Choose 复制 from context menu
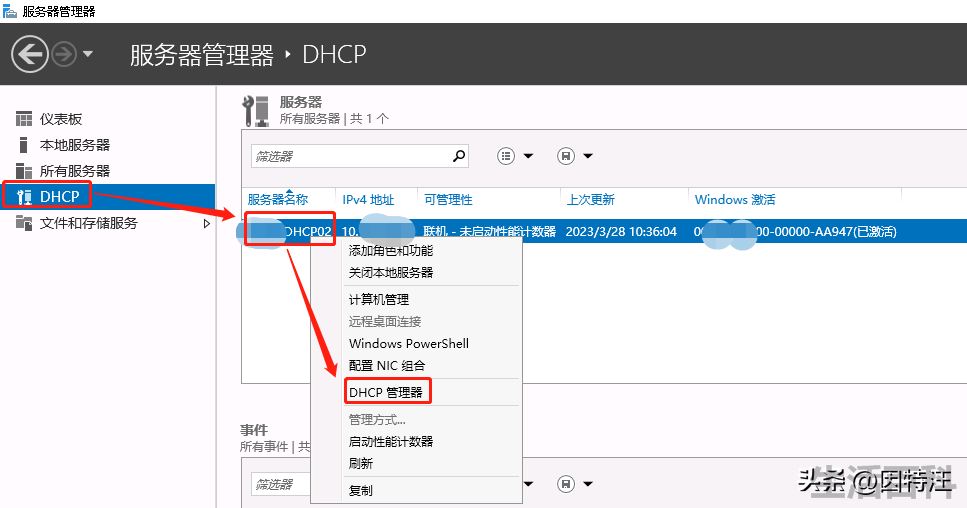Image resolution: width=967 pixels, height=508 pixels. tap(361, 490)
